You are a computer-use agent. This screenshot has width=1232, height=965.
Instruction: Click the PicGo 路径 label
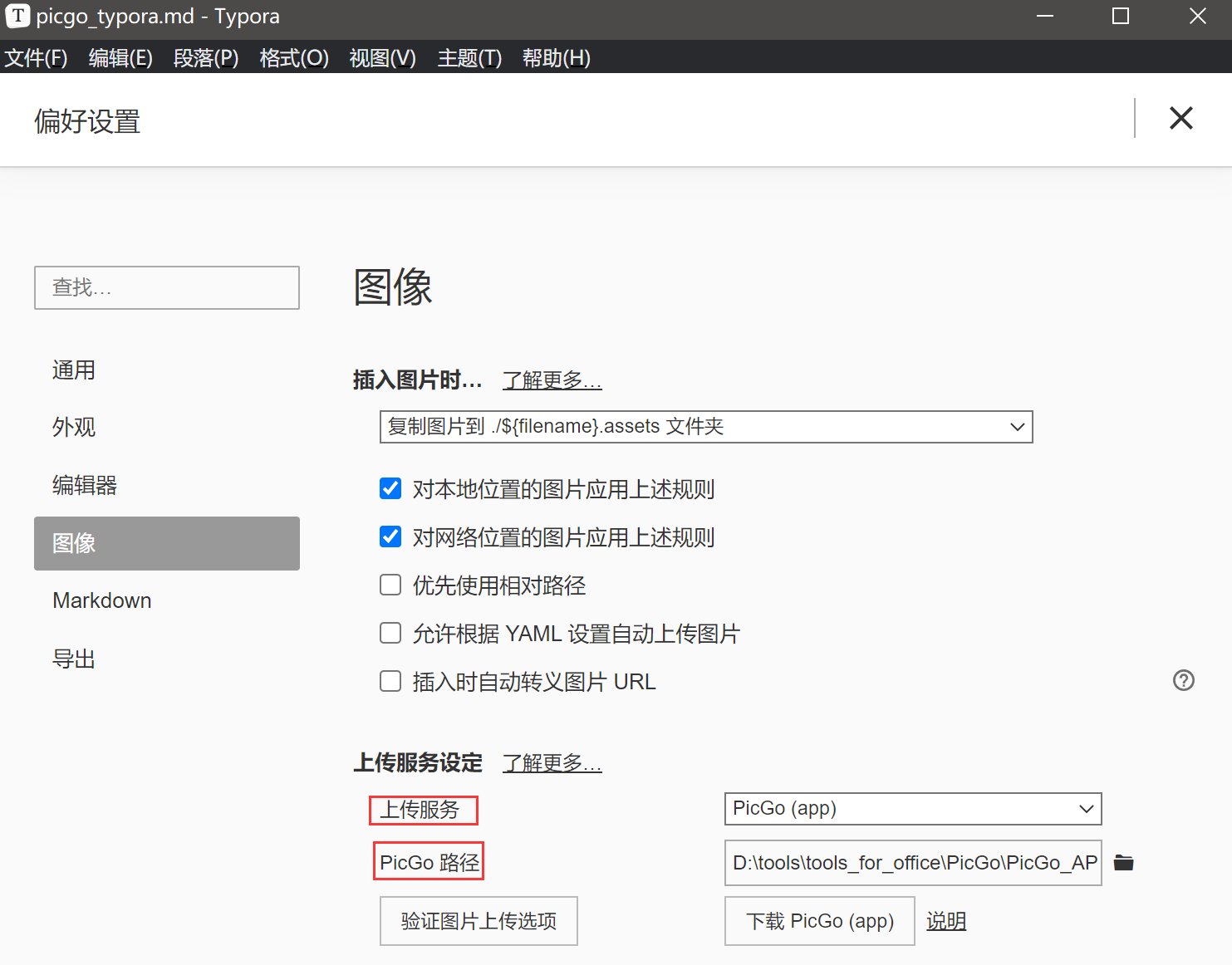click(429, 863)
